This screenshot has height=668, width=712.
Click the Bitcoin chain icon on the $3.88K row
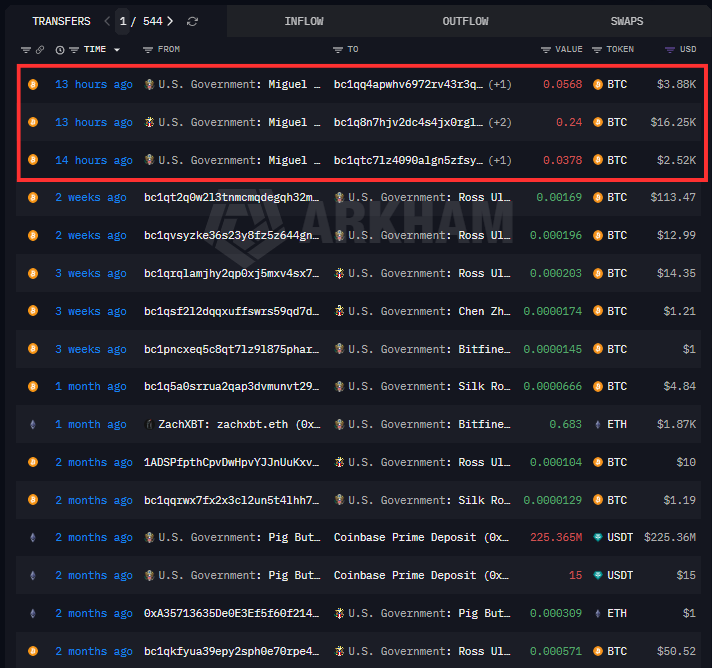(x=33, y=84)
